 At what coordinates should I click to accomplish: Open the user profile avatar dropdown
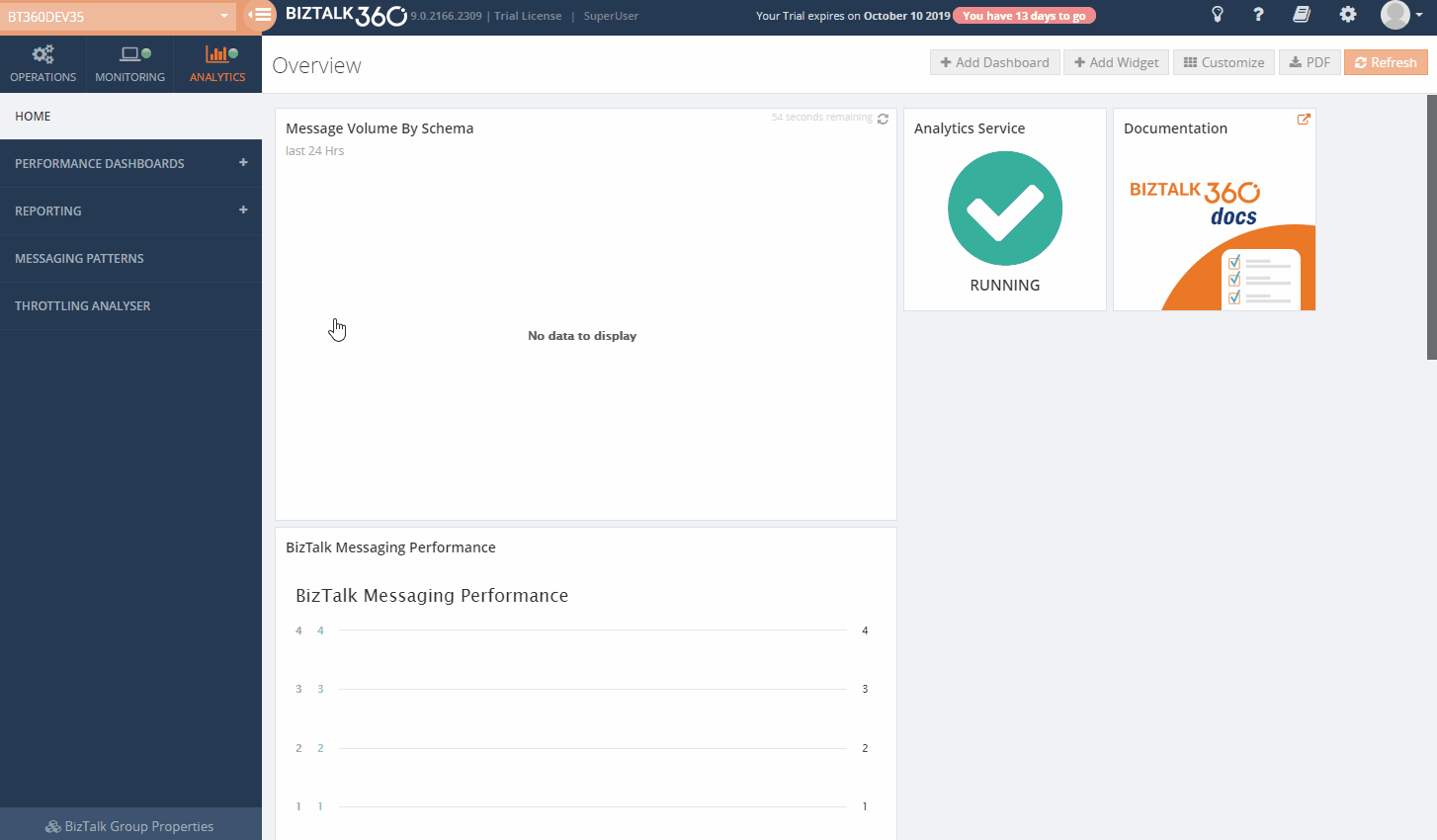pyautogui.click(x=1401, y=15)
